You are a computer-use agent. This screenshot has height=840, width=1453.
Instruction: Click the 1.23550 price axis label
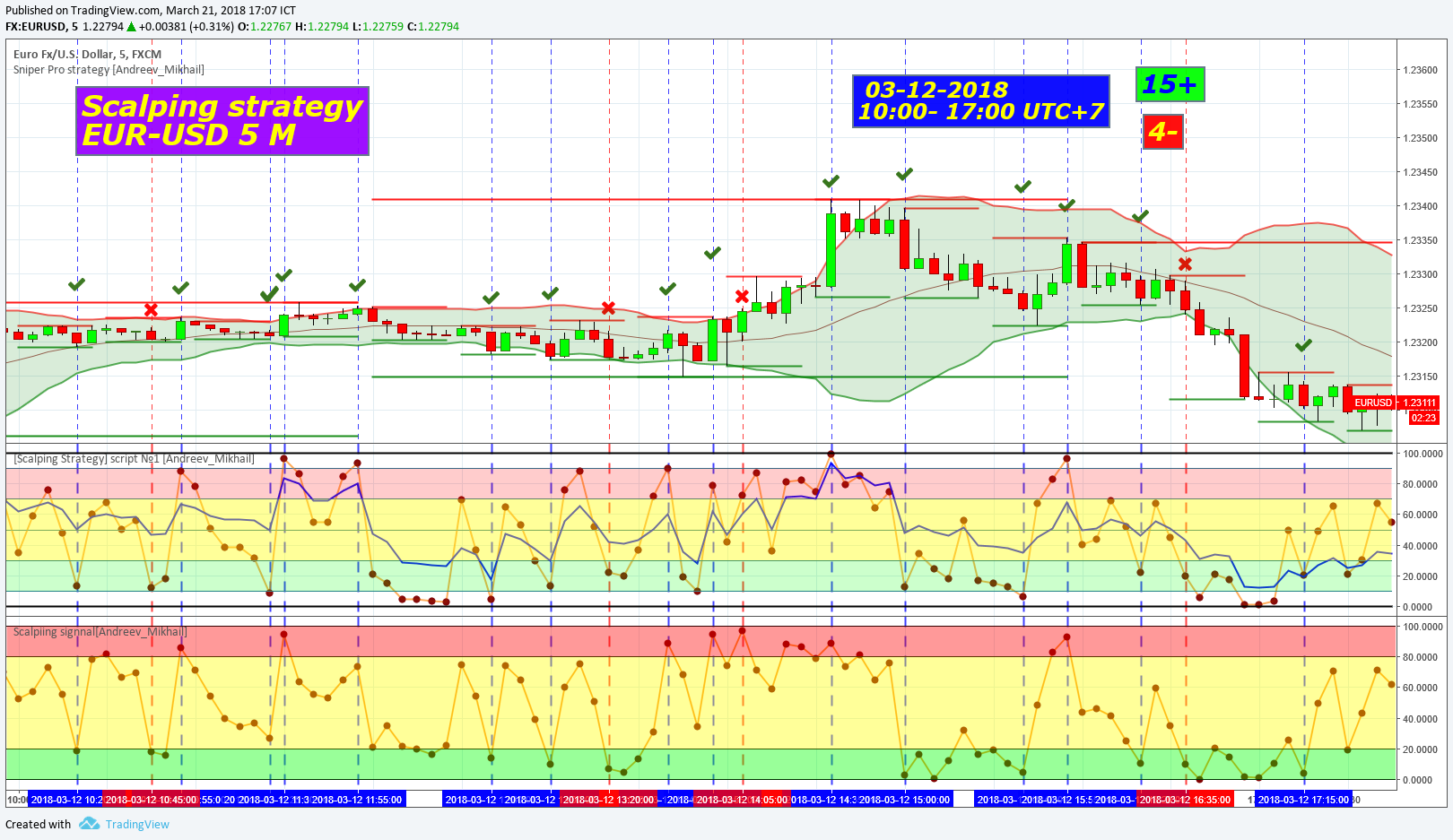1420,104
